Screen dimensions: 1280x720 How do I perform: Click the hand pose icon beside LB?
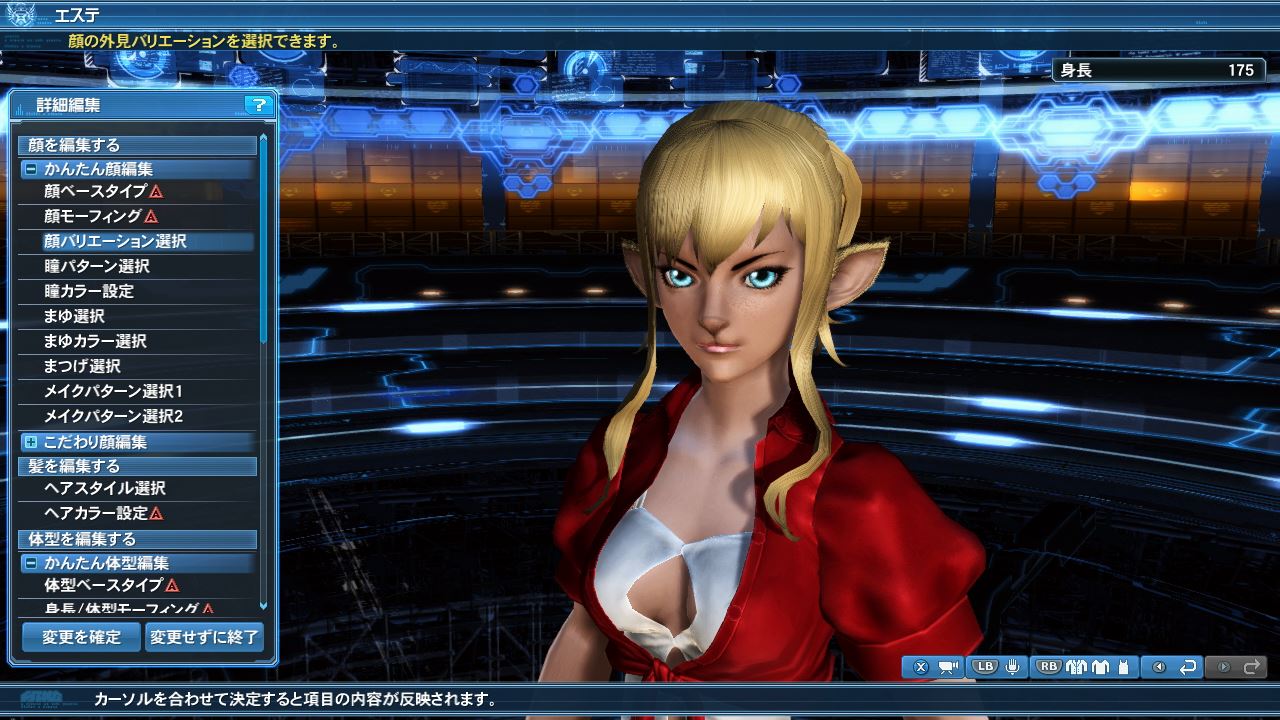coord(1012,667)
